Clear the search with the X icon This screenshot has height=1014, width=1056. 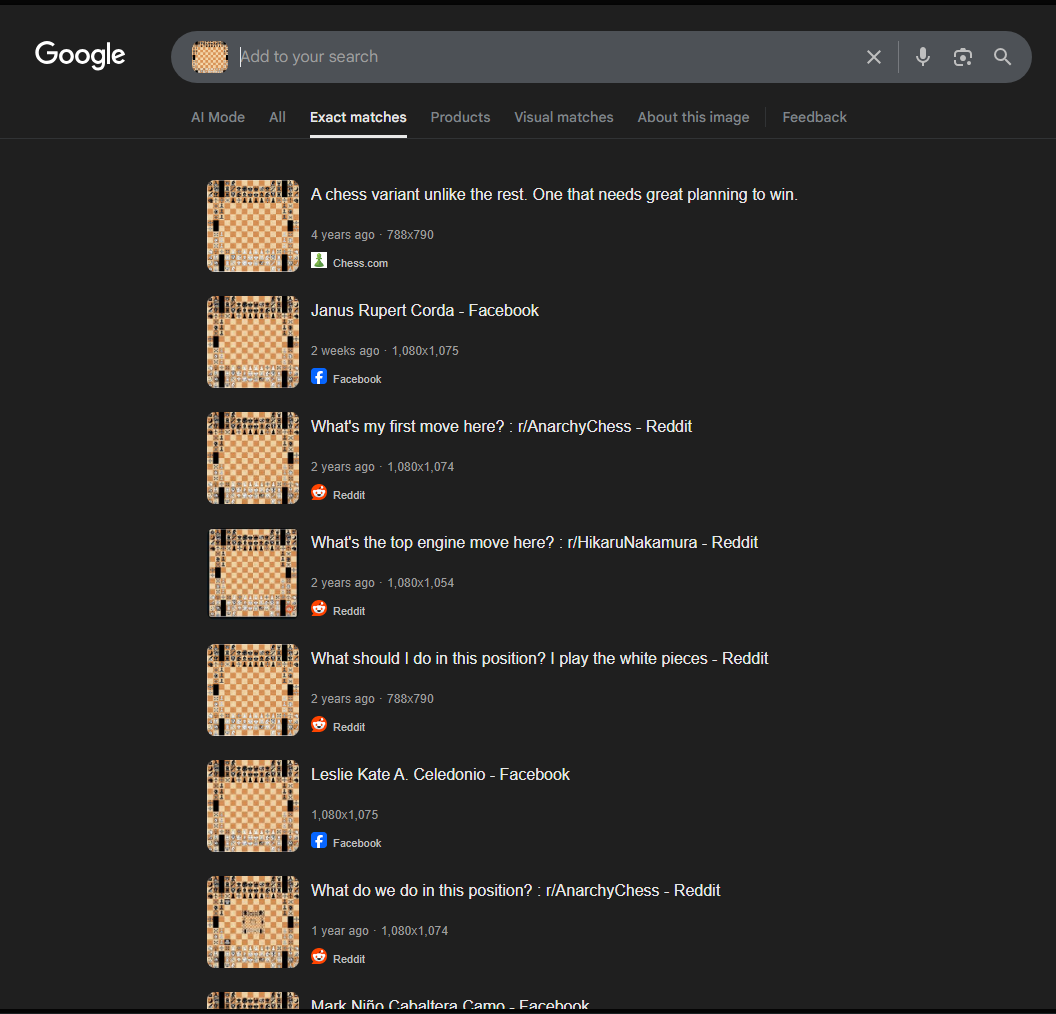click(x=874, y=57)
